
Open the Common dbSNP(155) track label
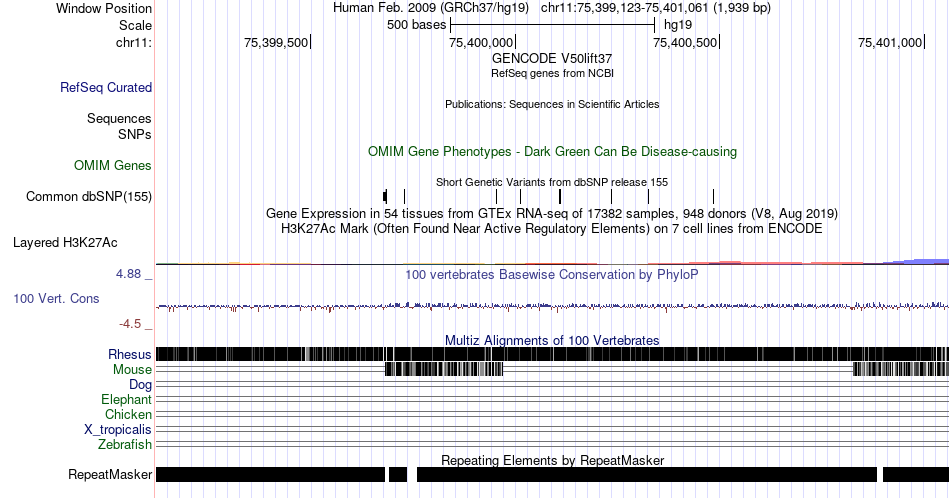89,196
